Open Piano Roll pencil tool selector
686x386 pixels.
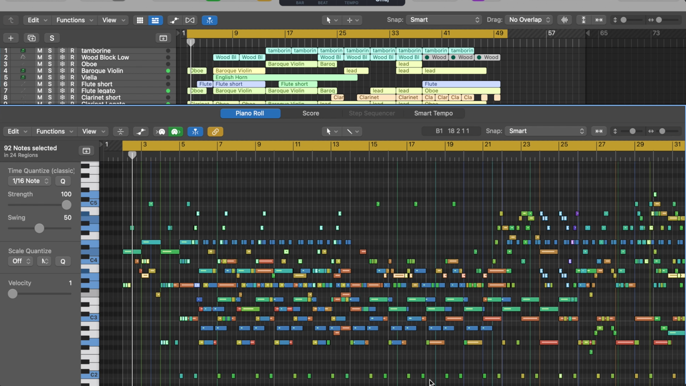tap(352, 131)
